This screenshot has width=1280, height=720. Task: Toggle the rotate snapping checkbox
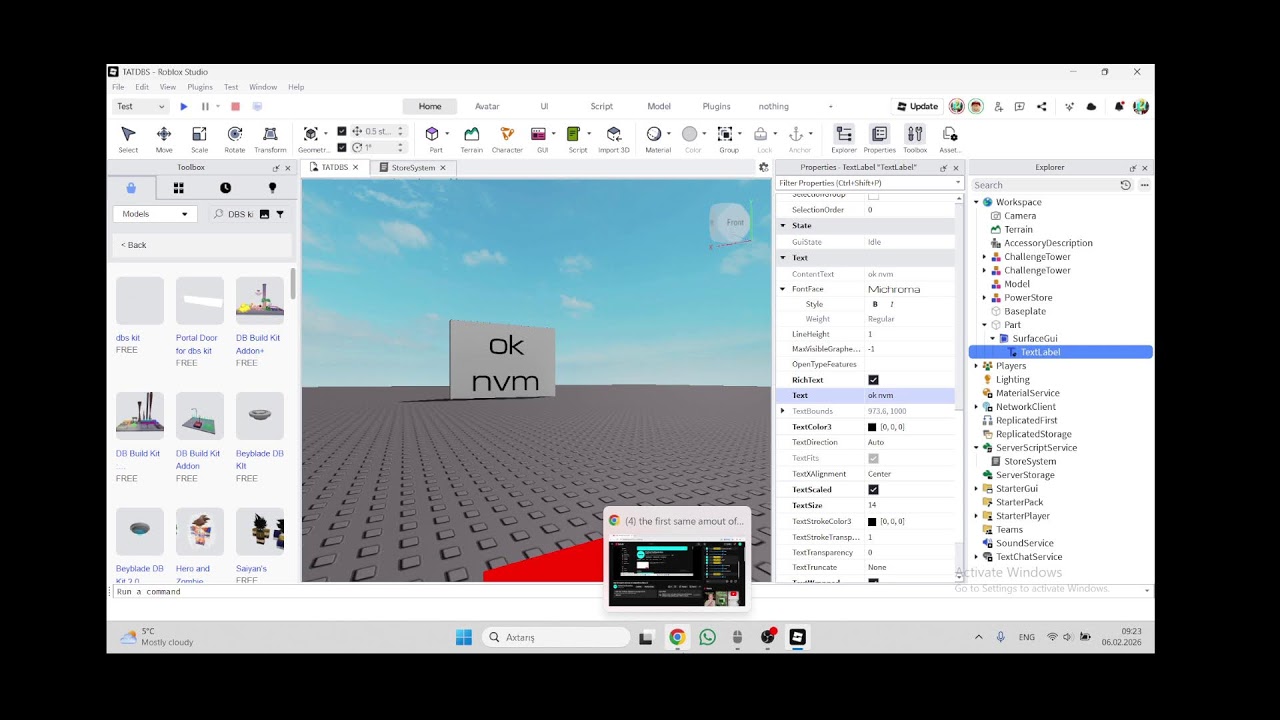click(x=342, y=147)
